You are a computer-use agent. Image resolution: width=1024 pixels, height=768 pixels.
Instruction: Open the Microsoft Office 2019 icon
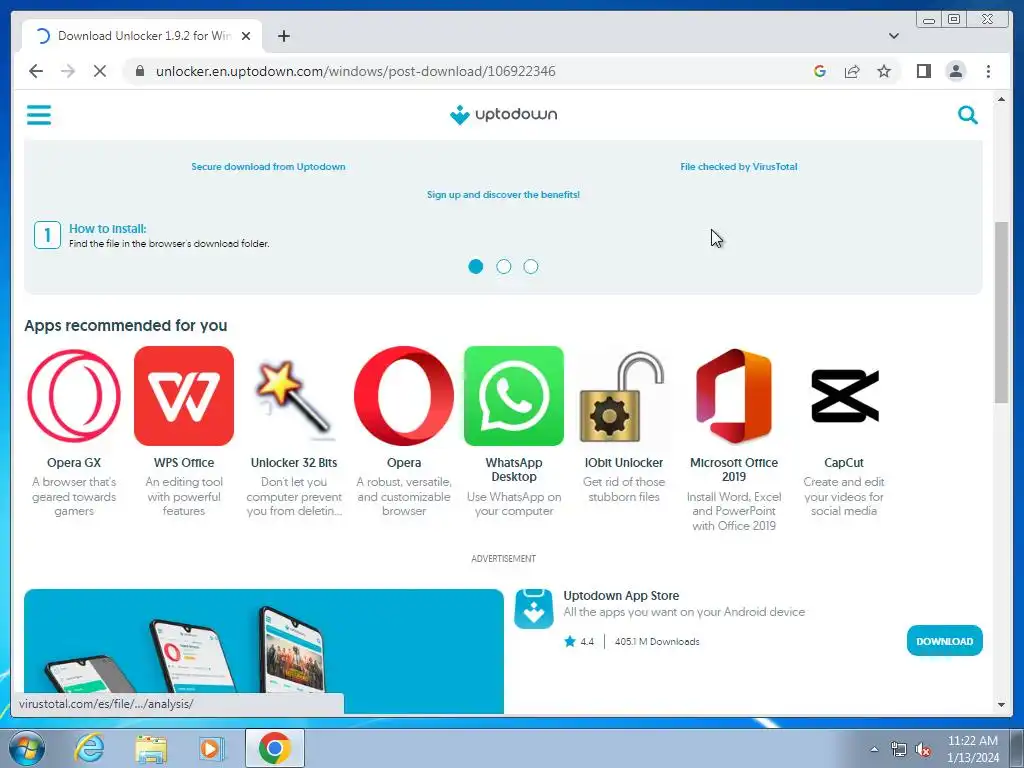(x=733, y=396)
